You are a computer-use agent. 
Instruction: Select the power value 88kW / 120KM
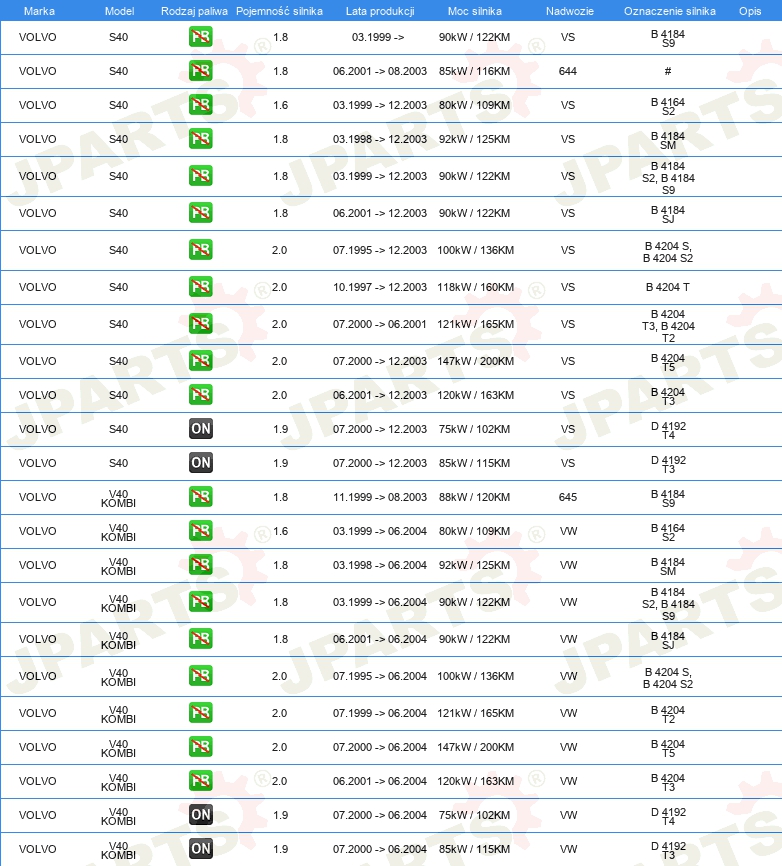pyautogui.click(x=474, y=497)
